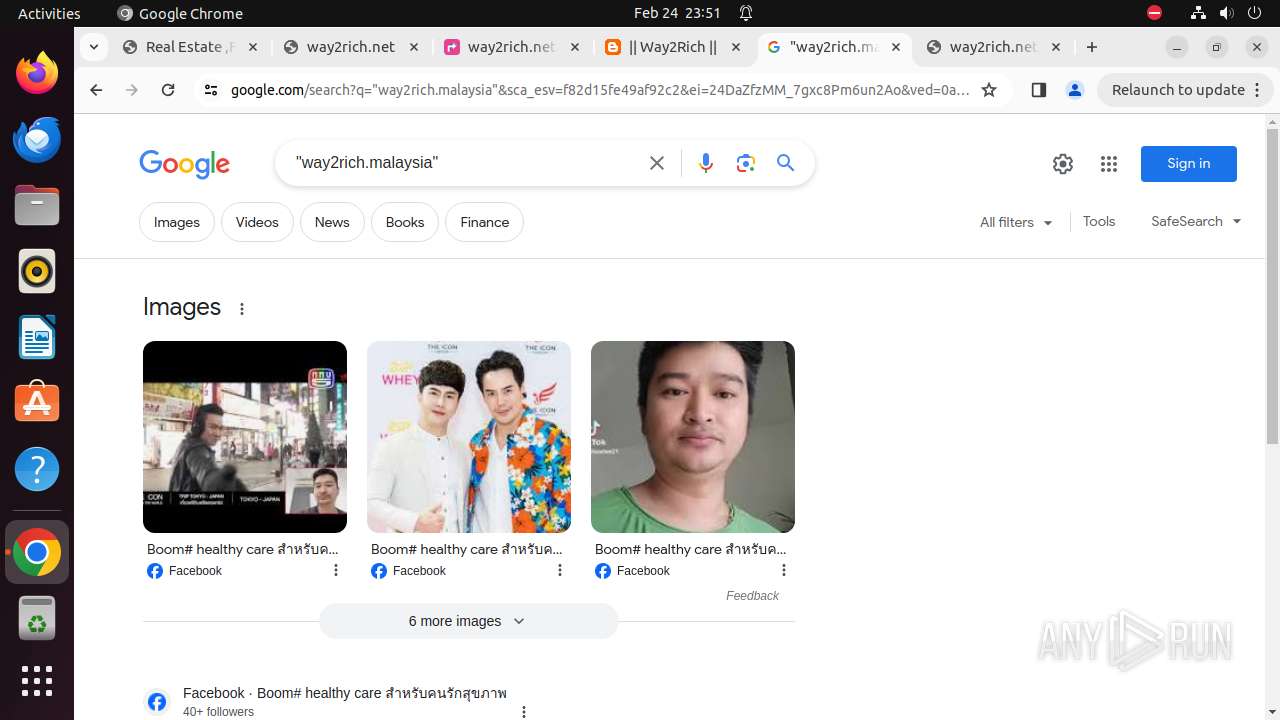Open man in green shirt thumbnail
The width and height of the screenshot is (1280, 720).
tap(693, 437)
